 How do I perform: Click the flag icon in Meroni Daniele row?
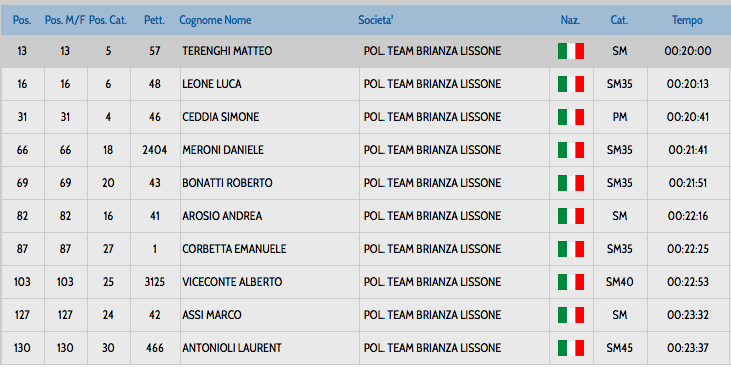coord(571,150)
